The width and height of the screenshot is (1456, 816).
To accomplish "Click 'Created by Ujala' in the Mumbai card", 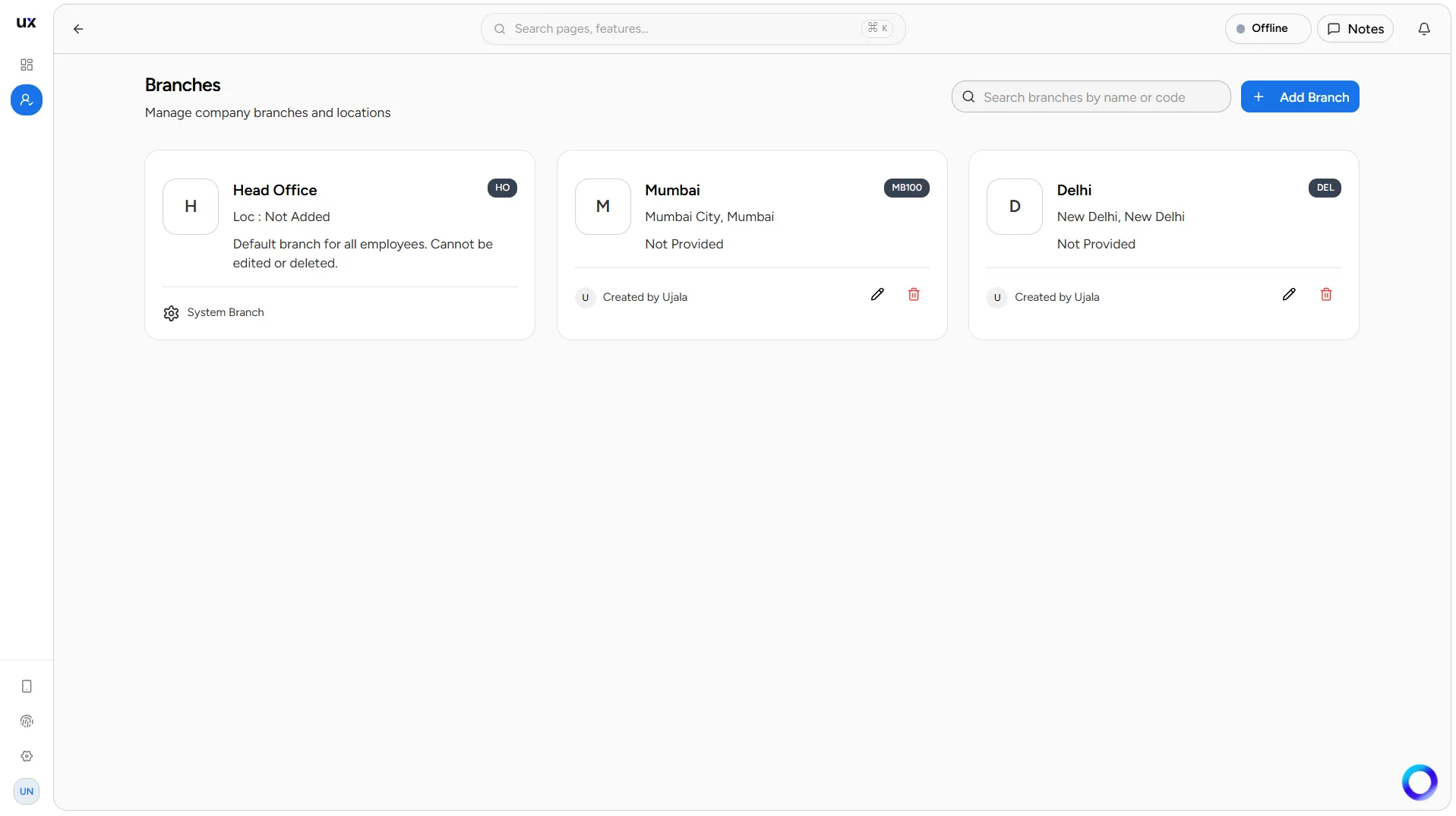I will (x=645, y=297).
